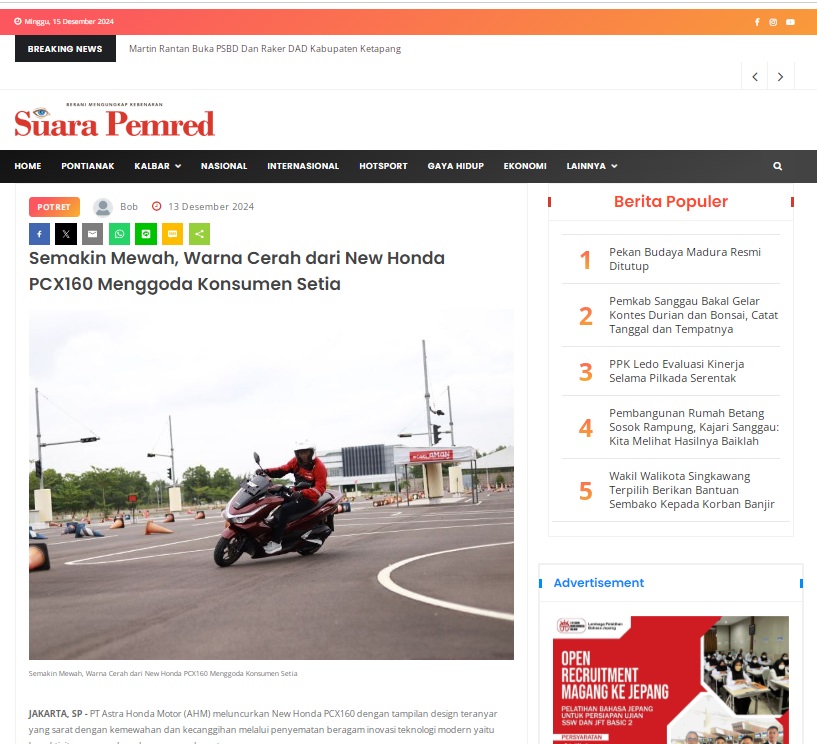Open the site search magnifier

pos(777,166)
